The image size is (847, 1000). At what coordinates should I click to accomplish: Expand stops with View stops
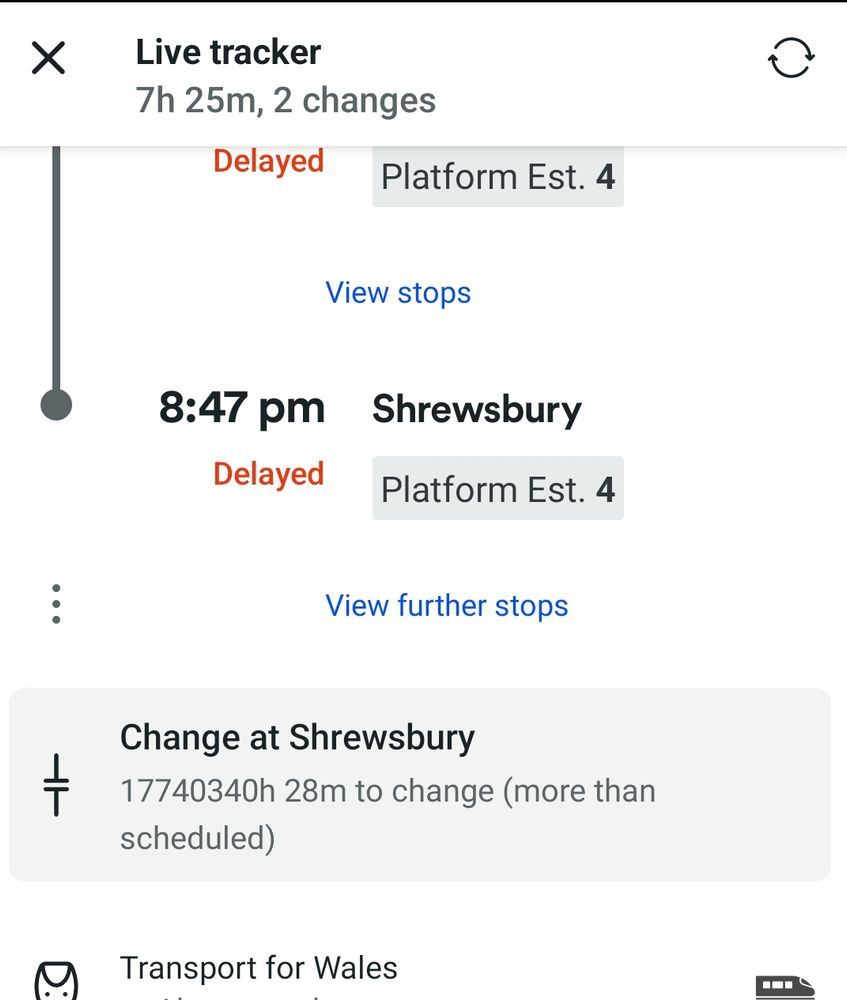[398, 292]
